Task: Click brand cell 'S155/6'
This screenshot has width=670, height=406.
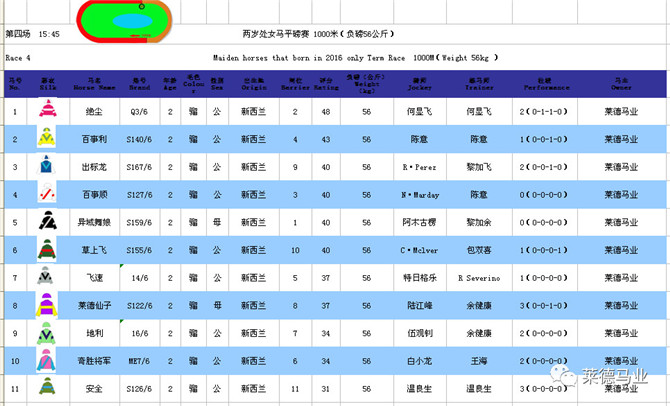Action: click(x=139, y=250)
